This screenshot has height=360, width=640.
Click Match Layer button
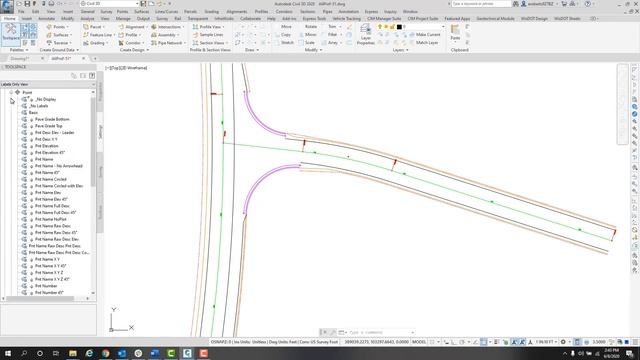(423, 43)
